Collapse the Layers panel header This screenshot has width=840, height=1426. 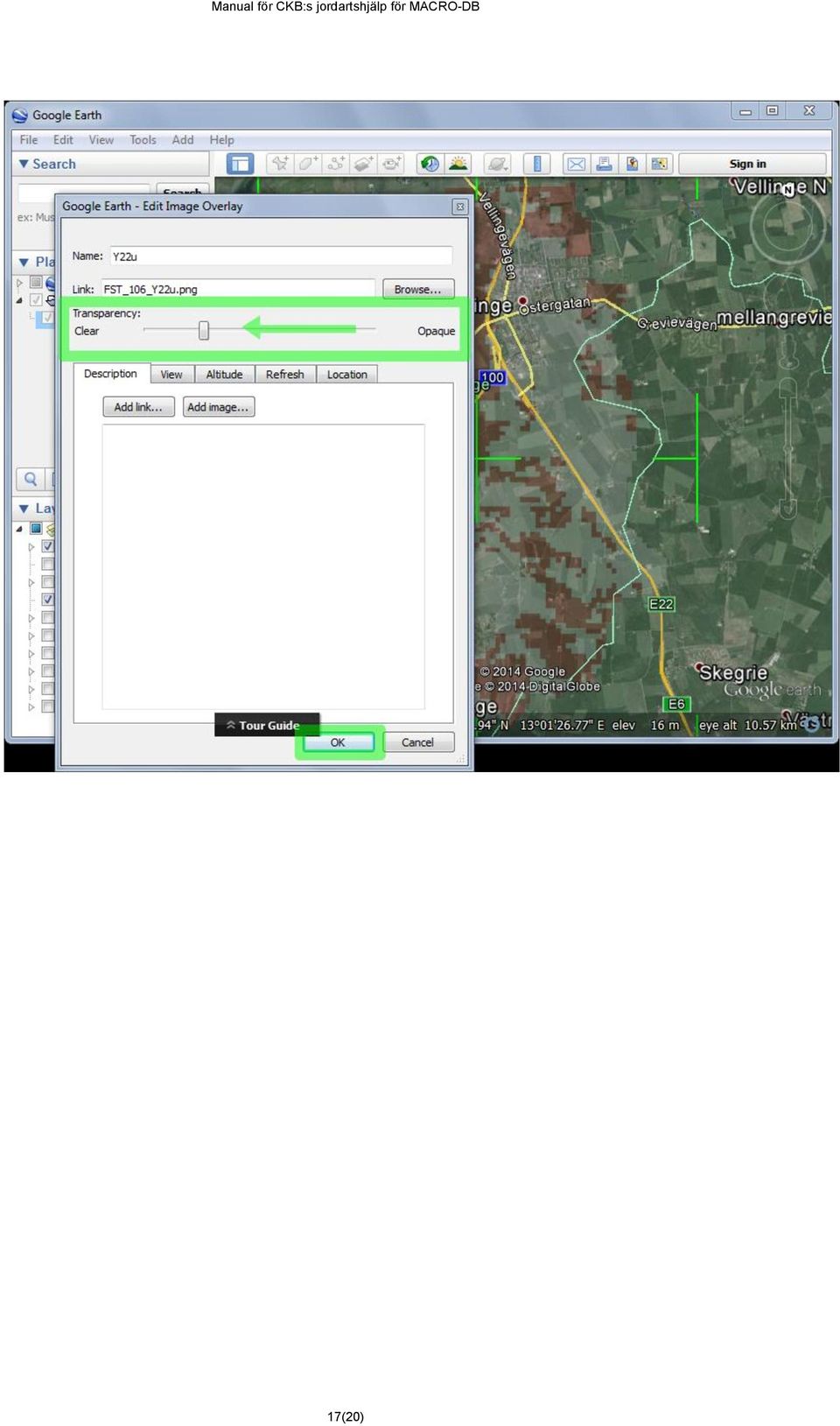coord(24,509)
